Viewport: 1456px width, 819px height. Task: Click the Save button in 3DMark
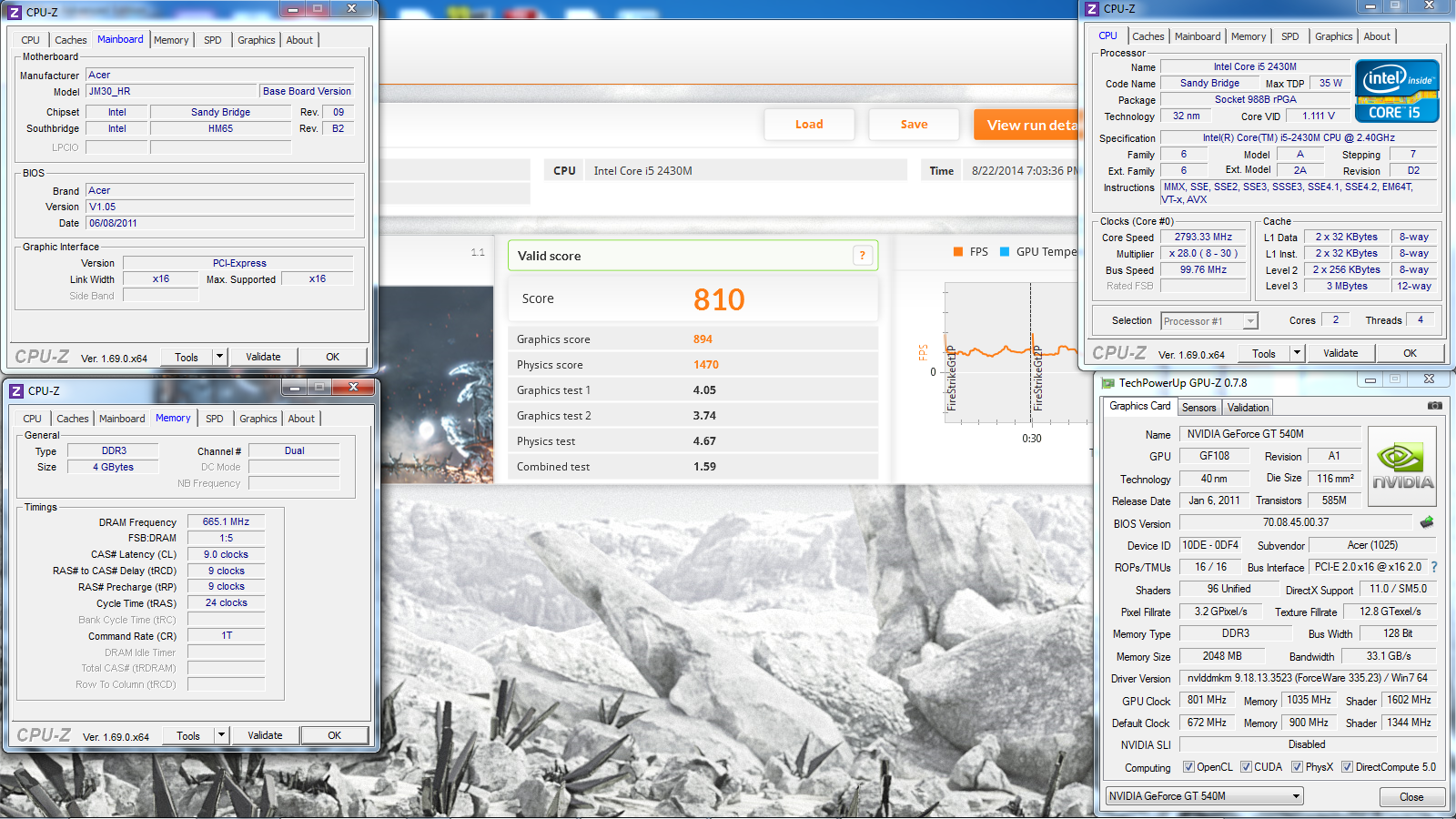[x=914, y=125]
